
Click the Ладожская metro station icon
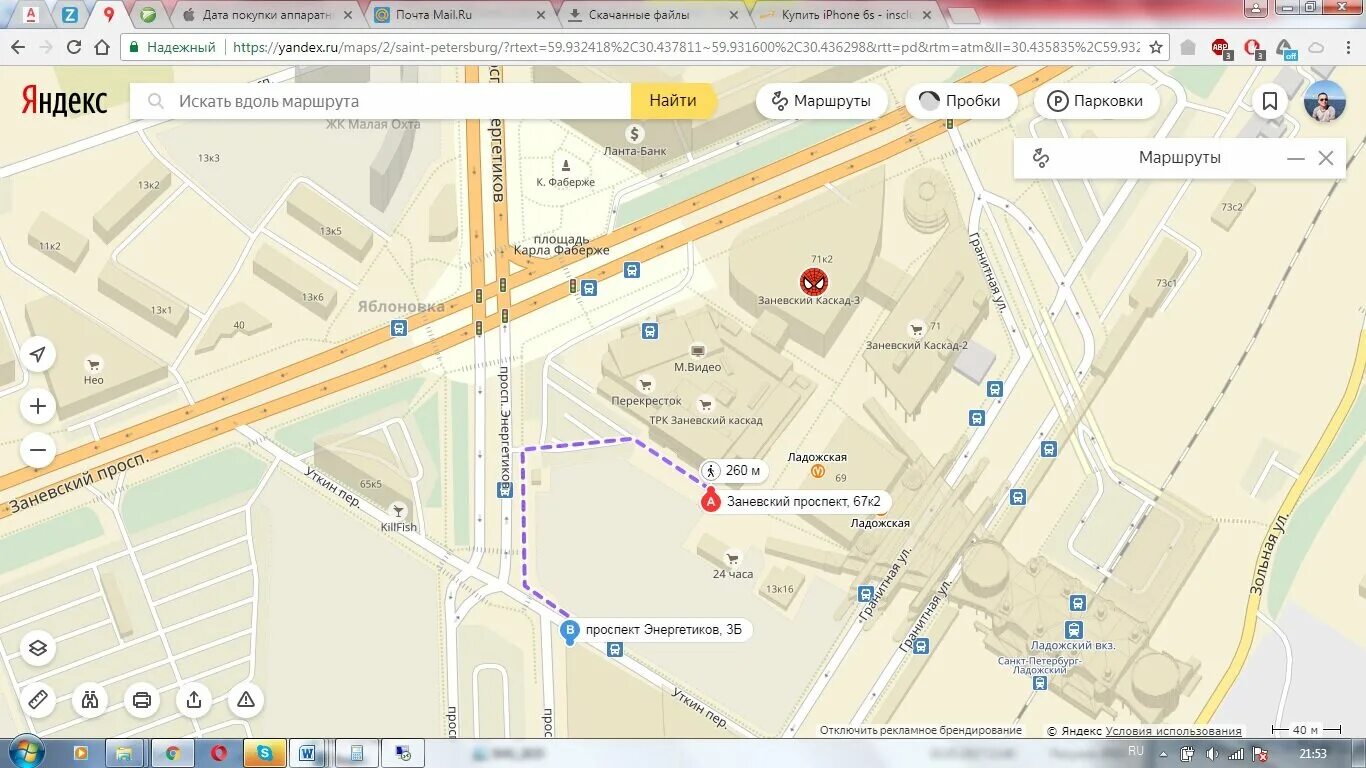817,472
